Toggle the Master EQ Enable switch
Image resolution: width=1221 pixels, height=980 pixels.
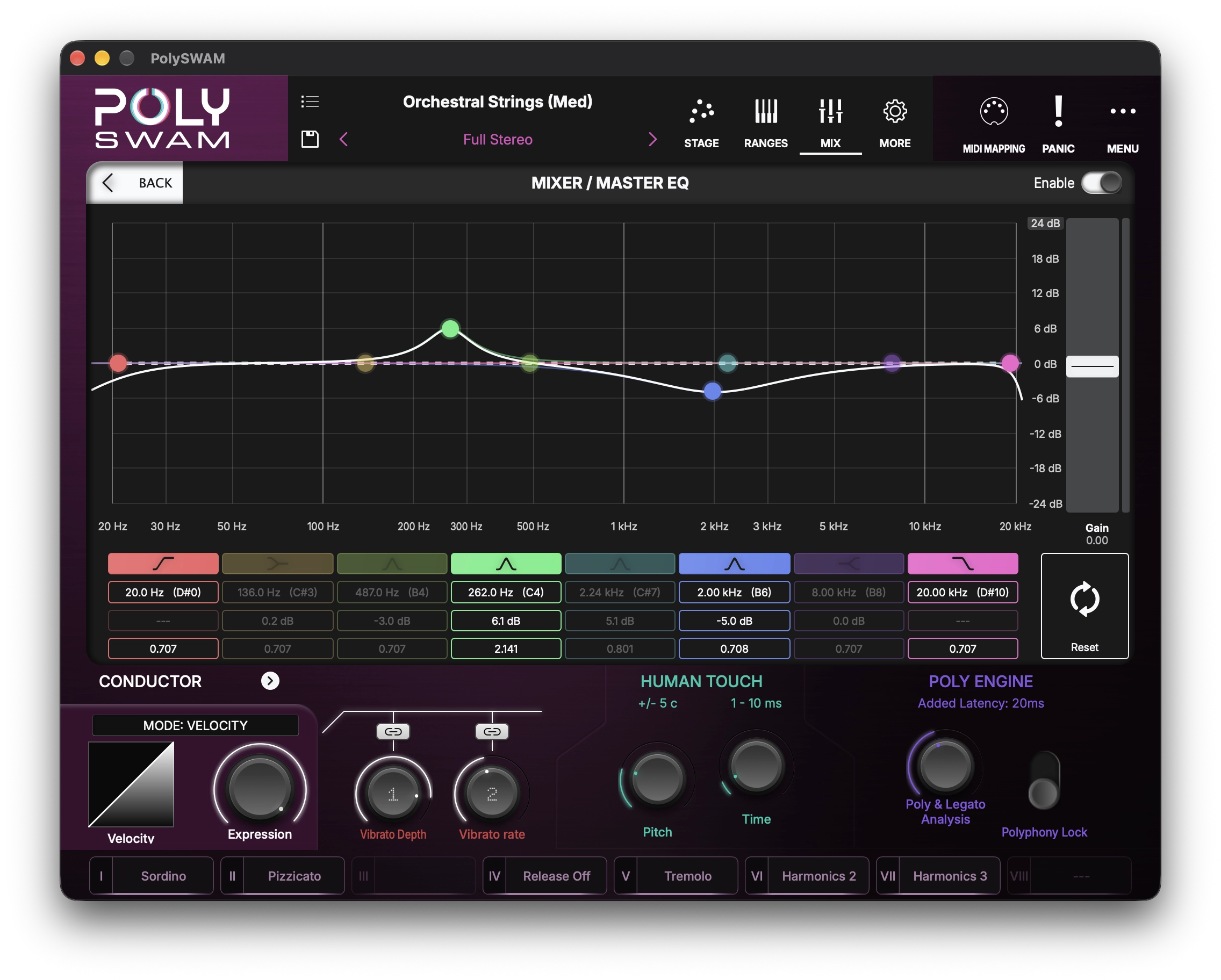coord(1101,183)
